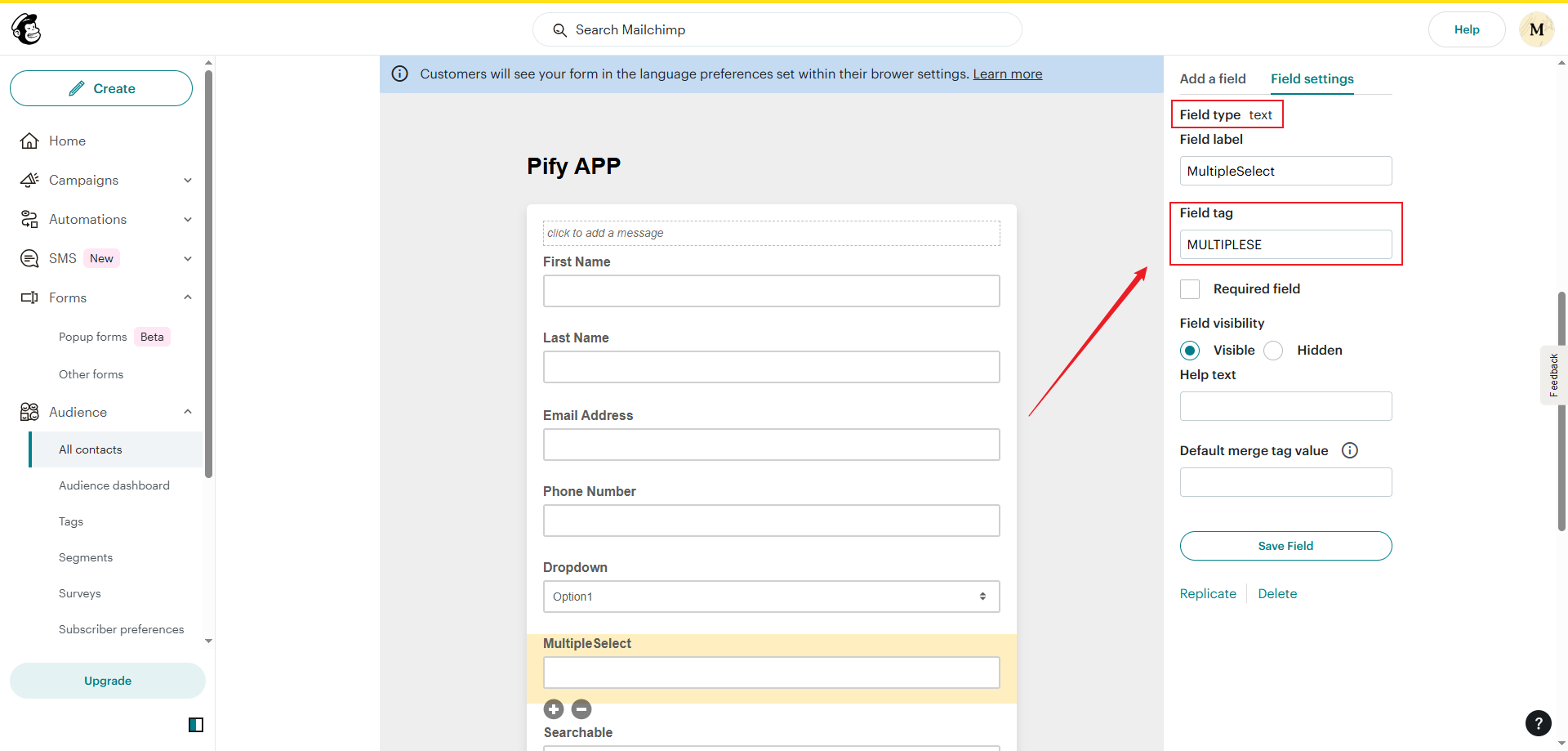Click the Field label input
Image resolution: width=1568 pixels, height=751 pixels.
[1286, 171]
